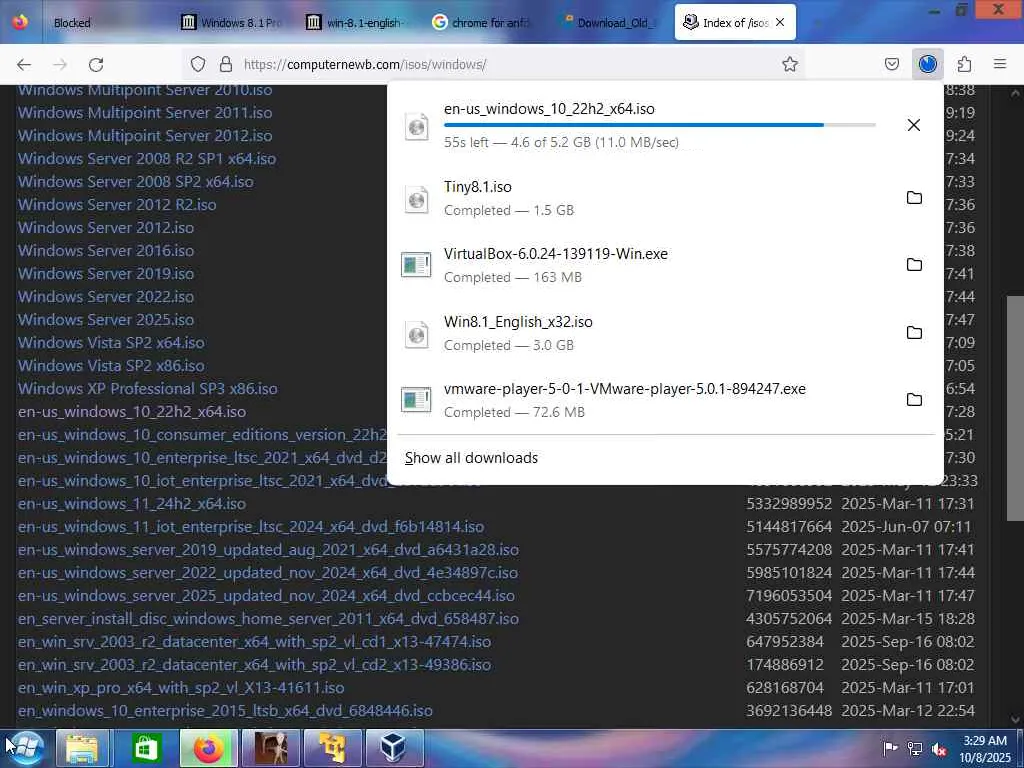Open Windows Server 2019.iso link

click(106, 274)
